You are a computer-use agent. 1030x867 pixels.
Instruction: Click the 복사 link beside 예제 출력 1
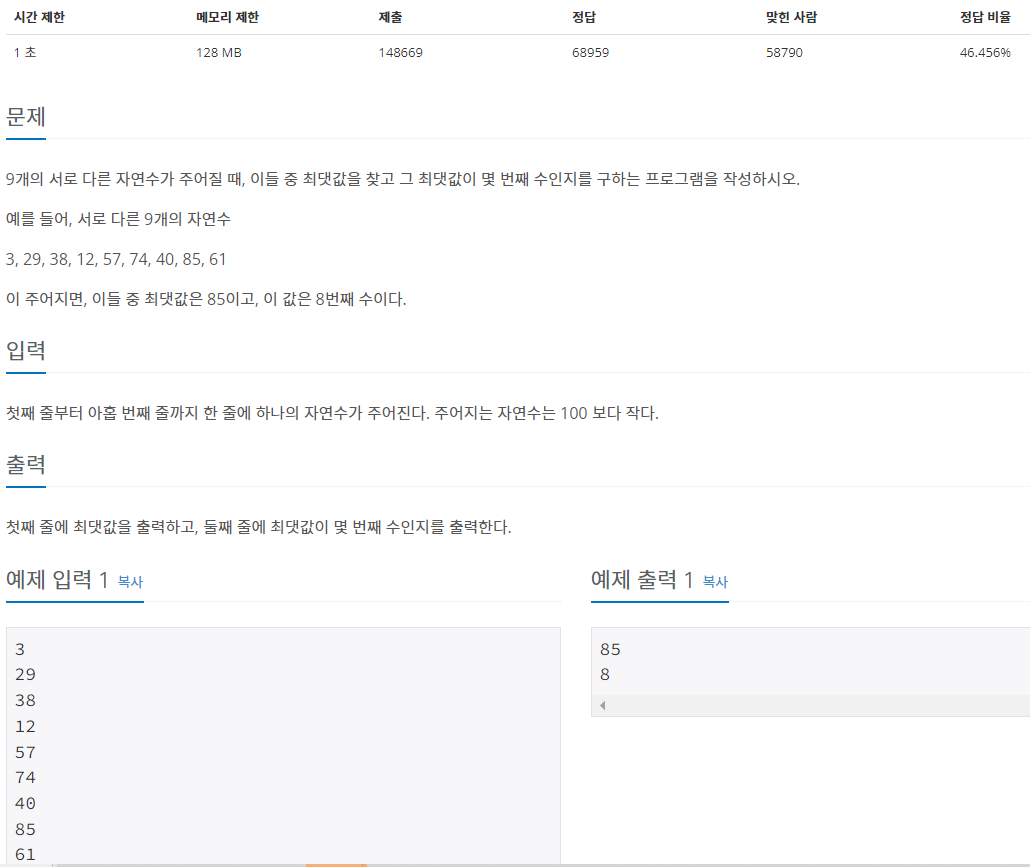click(715, 581)
